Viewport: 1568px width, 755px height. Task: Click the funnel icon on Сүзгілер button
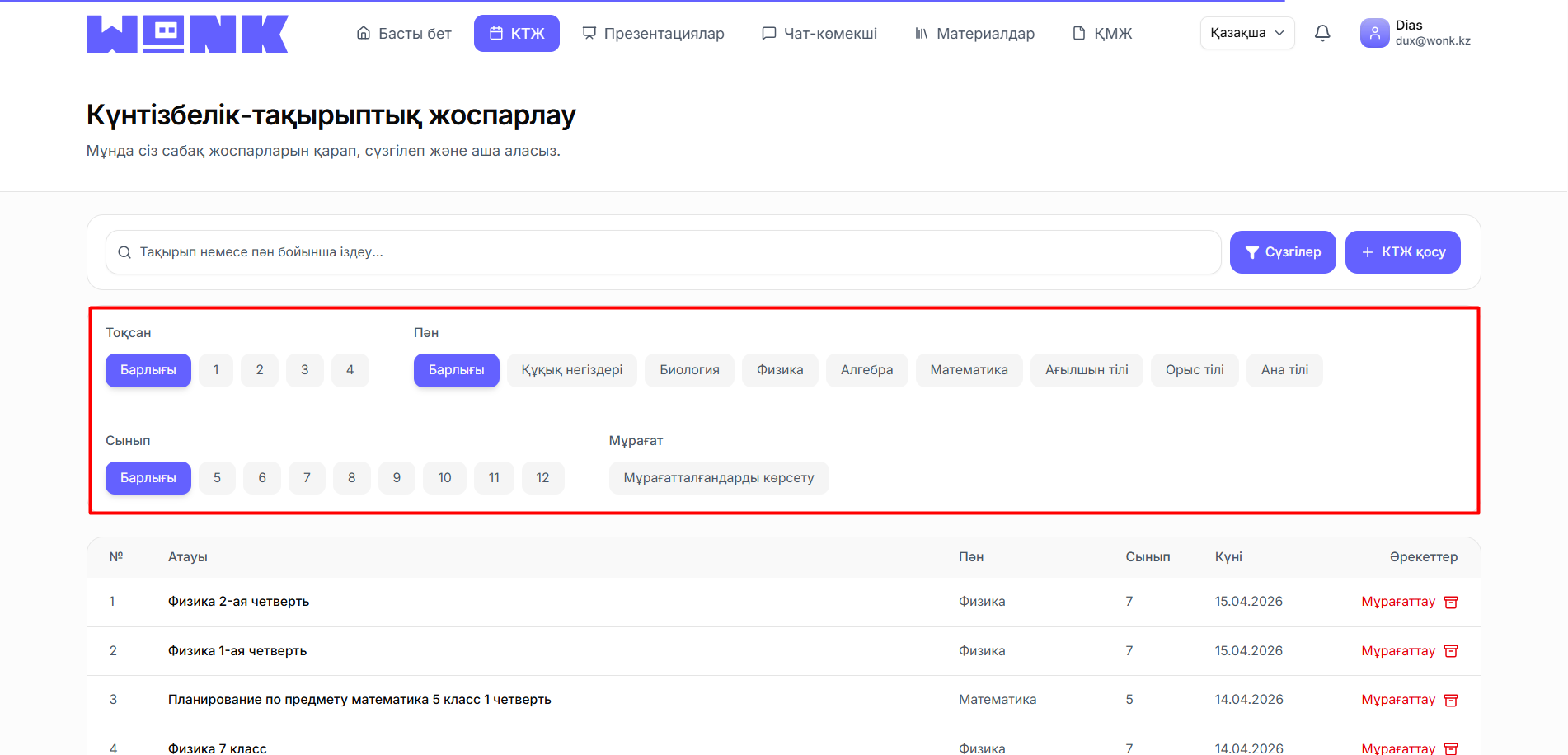tap(1251, 252)
